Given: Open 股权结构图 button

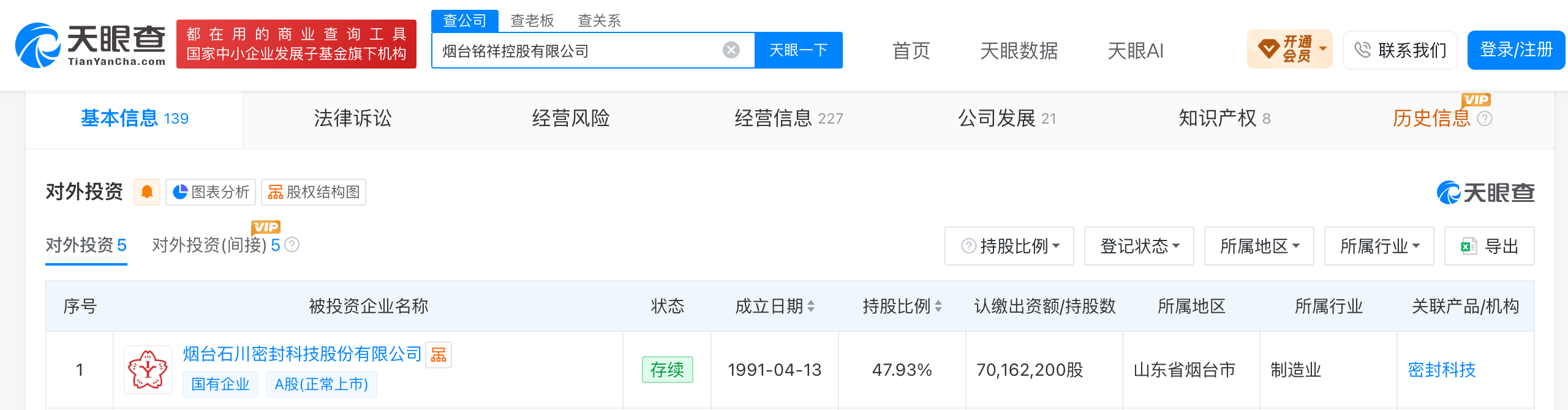Looking at the screenshot, I should (x=314, y=192).
